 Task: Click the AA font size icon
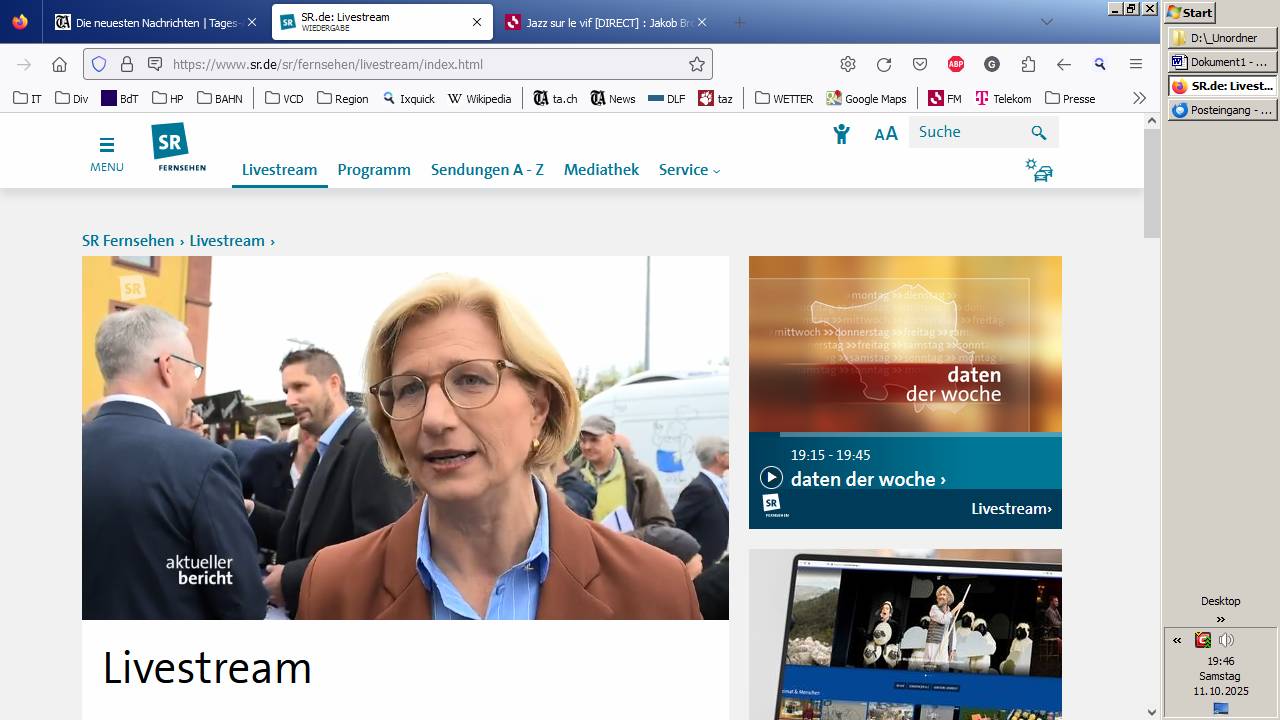coord(885,134)
